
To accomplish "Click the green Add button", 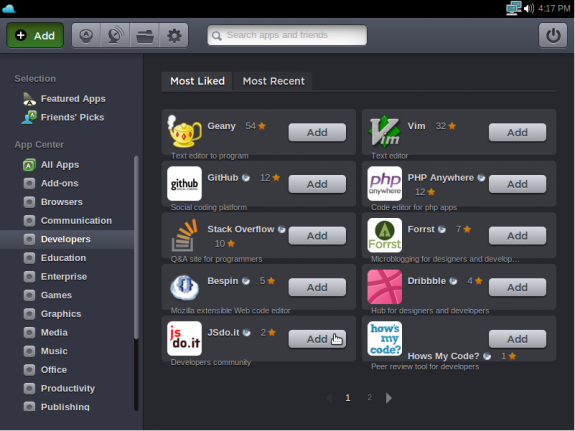I will (x=35, y=36).
